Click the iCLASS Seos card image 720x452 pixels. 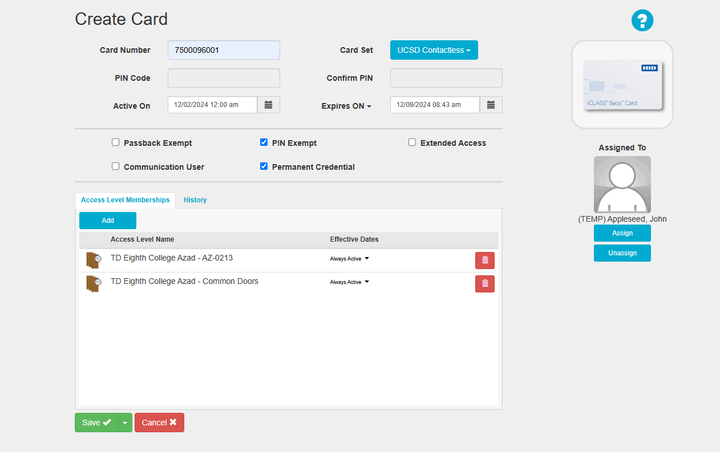623,85
